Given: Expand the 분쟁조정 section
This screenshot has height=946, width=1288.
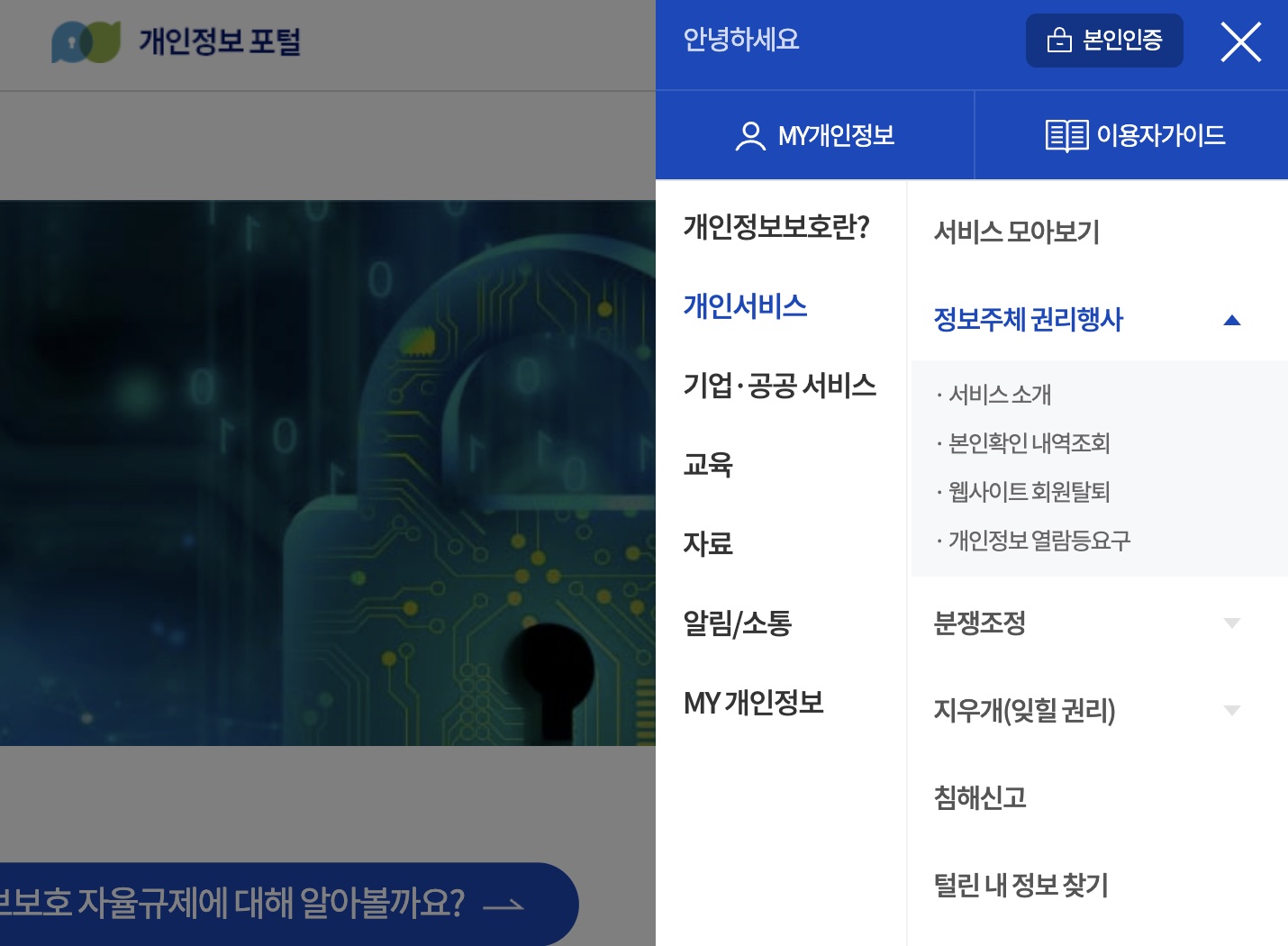Looking at the screenshot, I should point(1232,623).
